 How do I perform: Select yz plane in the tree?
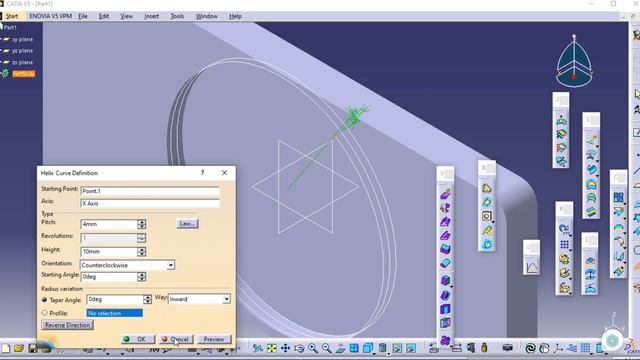click(x=22, y=51)
